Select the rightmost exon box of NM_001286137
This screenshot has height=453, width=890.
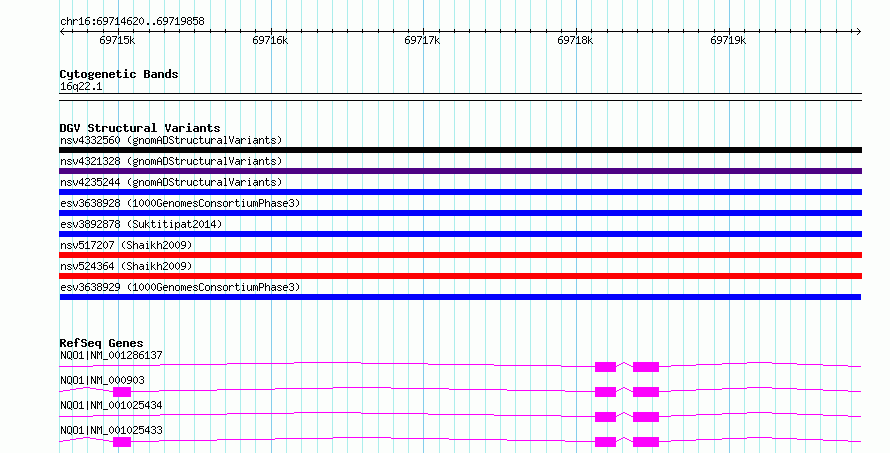click(646, 367)
